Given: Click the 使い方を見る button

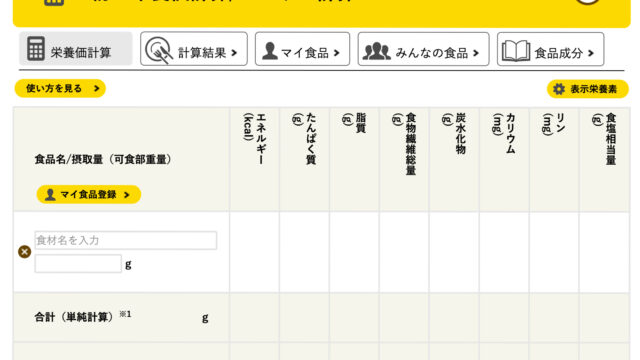Looking at the screenshot, I should pos(60,89).
